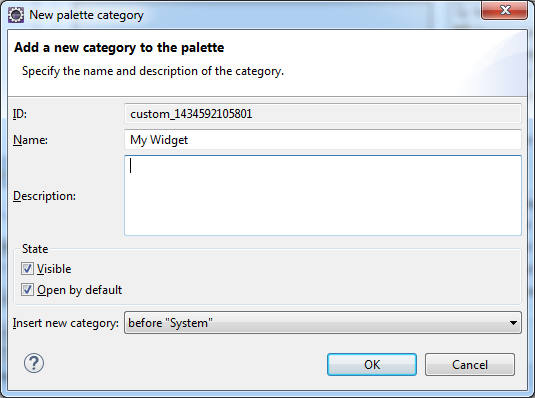Focus the Name field containing My Widget
535x398 pixels.
pyautogui.click(x=323, y=140)
